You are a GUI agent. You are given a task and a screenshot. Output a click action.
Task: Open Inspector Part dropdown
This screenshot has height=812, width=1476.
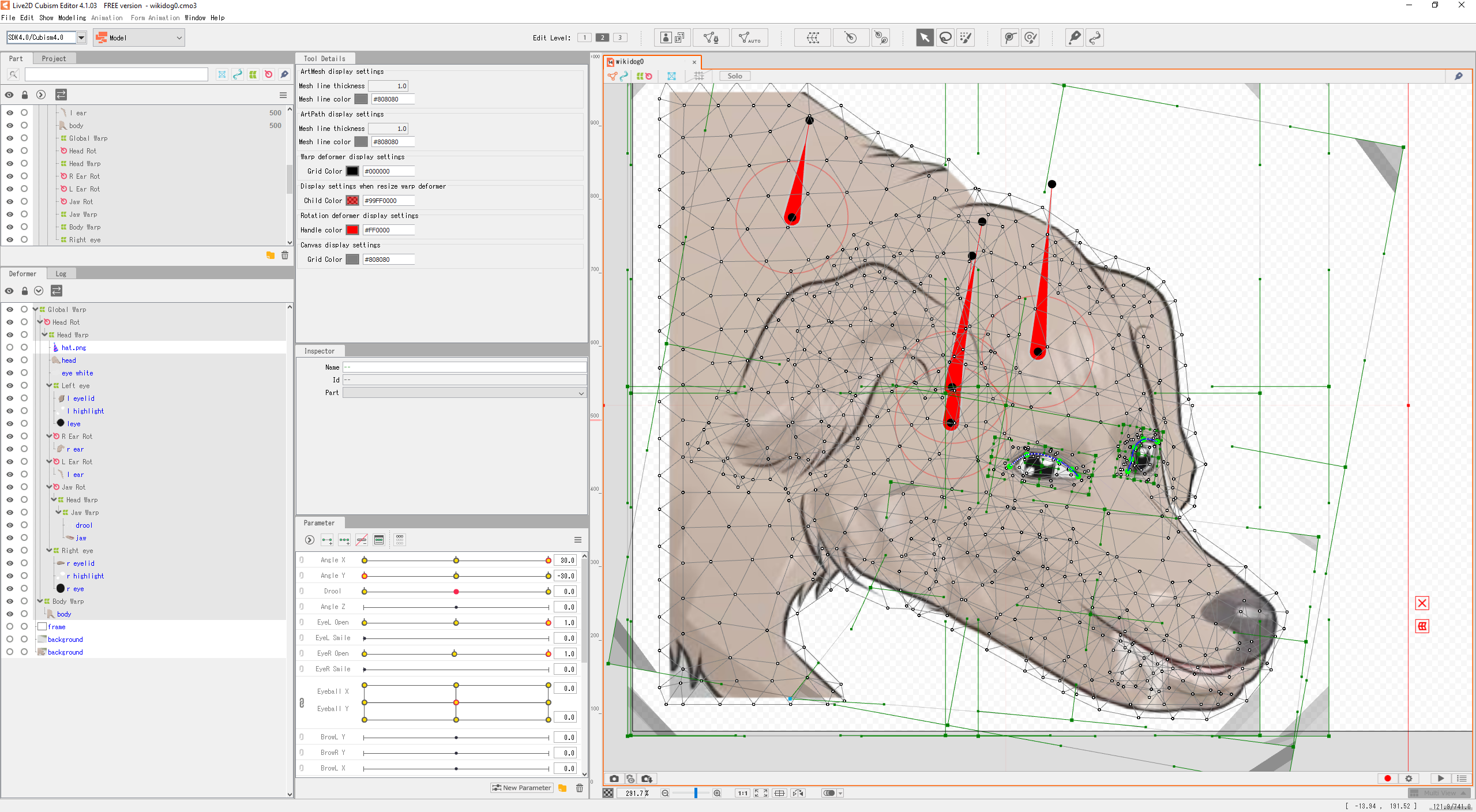click(464, 393)
